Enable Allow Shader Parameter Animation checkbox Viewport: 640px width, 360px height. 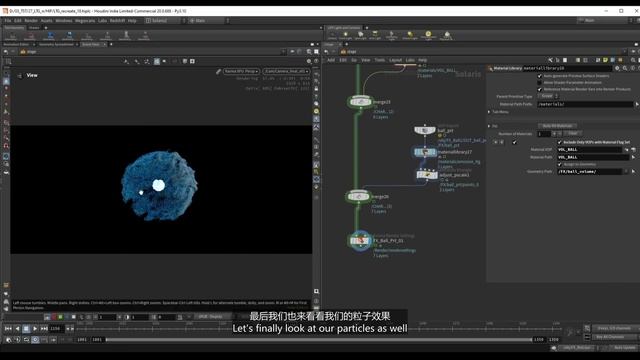click(540, 82)
